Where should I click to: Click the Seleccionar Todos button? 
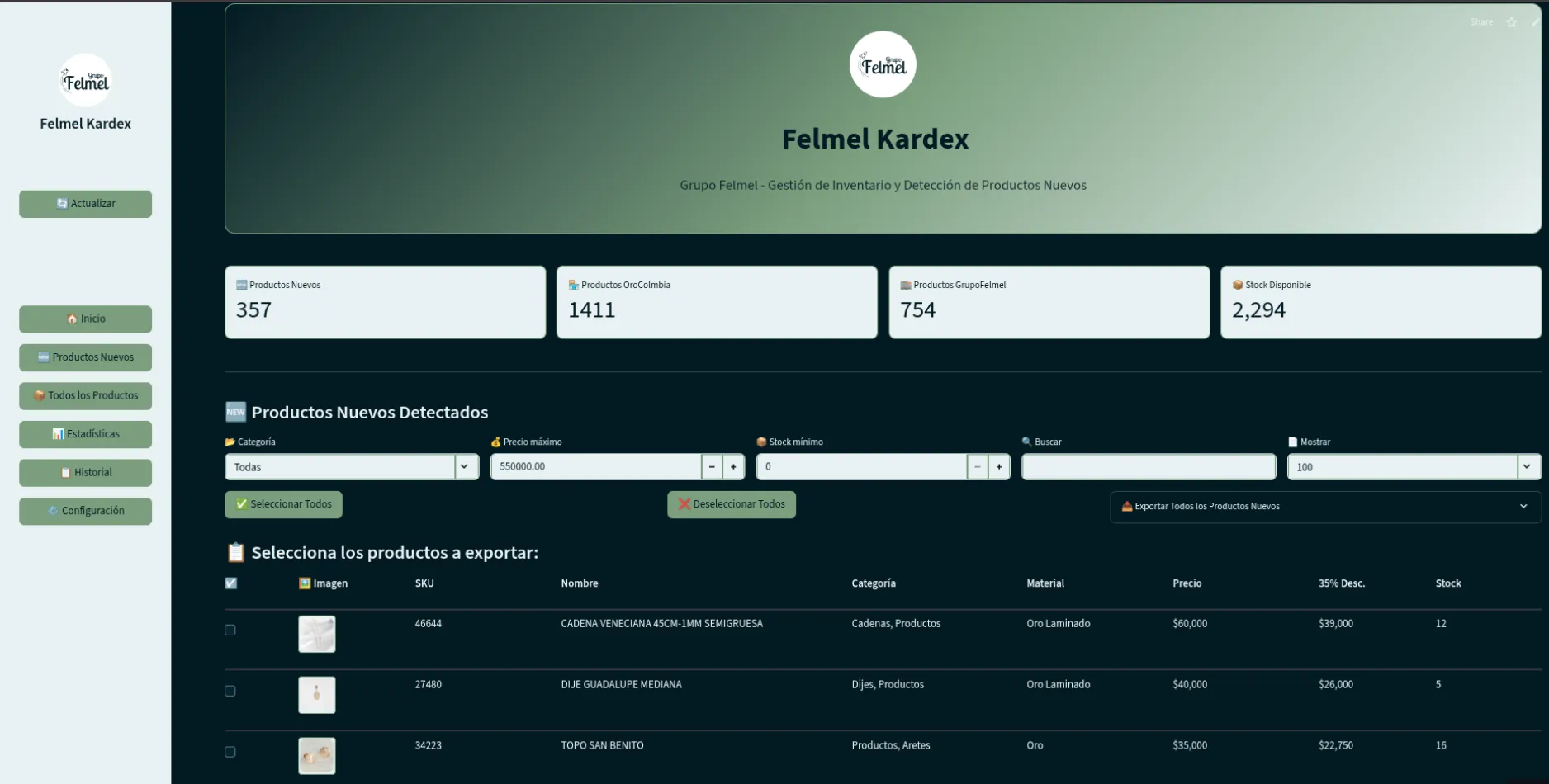click(283, 504)
